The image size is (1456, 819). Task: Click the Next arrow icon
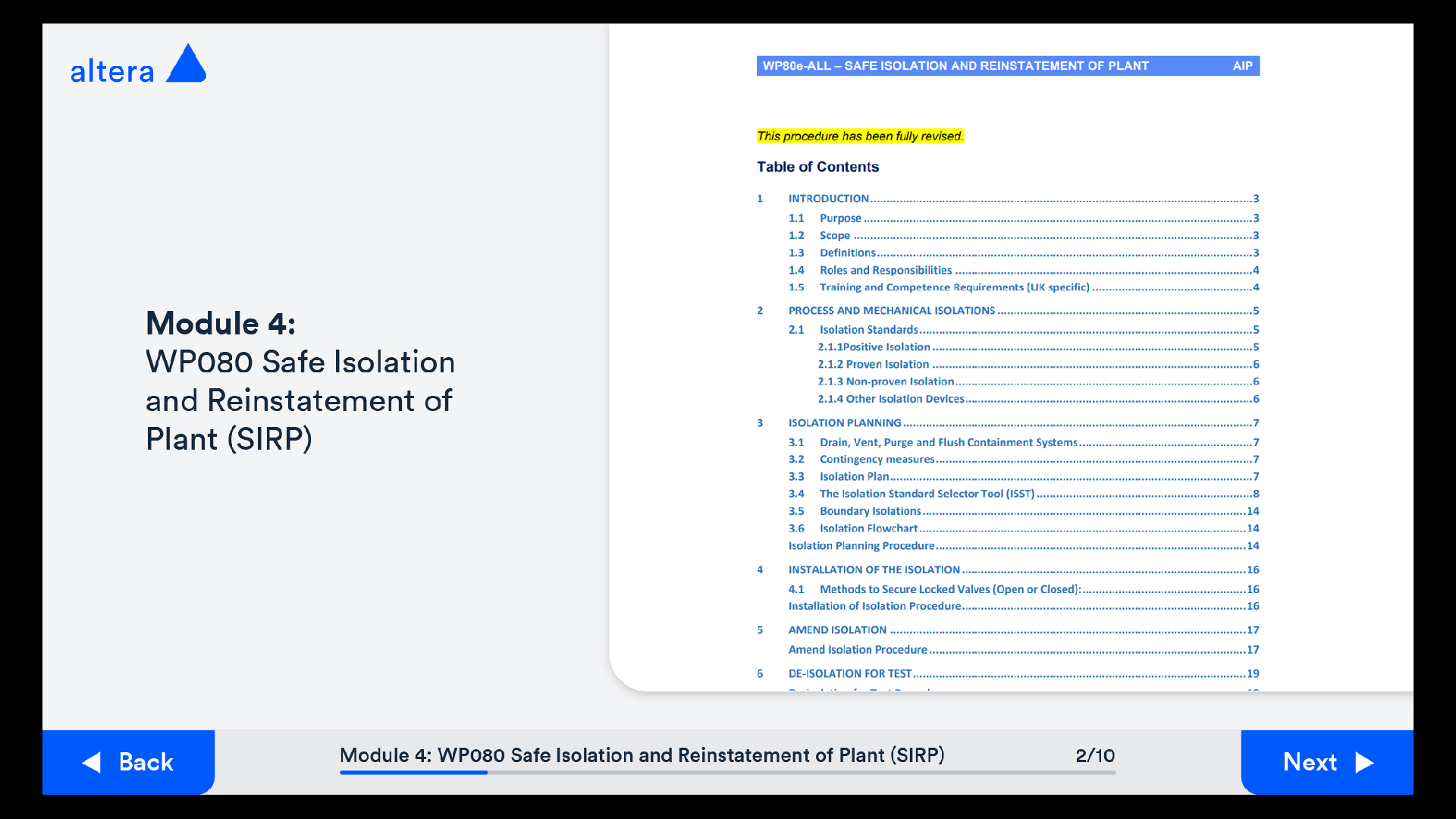tap(1364, 762)
